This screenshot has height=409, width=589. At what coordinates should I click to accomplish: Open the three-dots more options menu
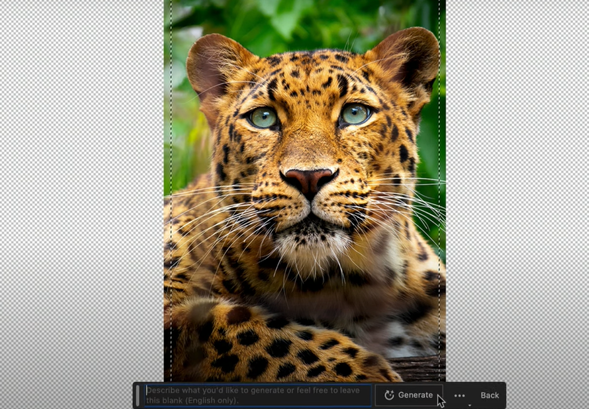[459, 395]
